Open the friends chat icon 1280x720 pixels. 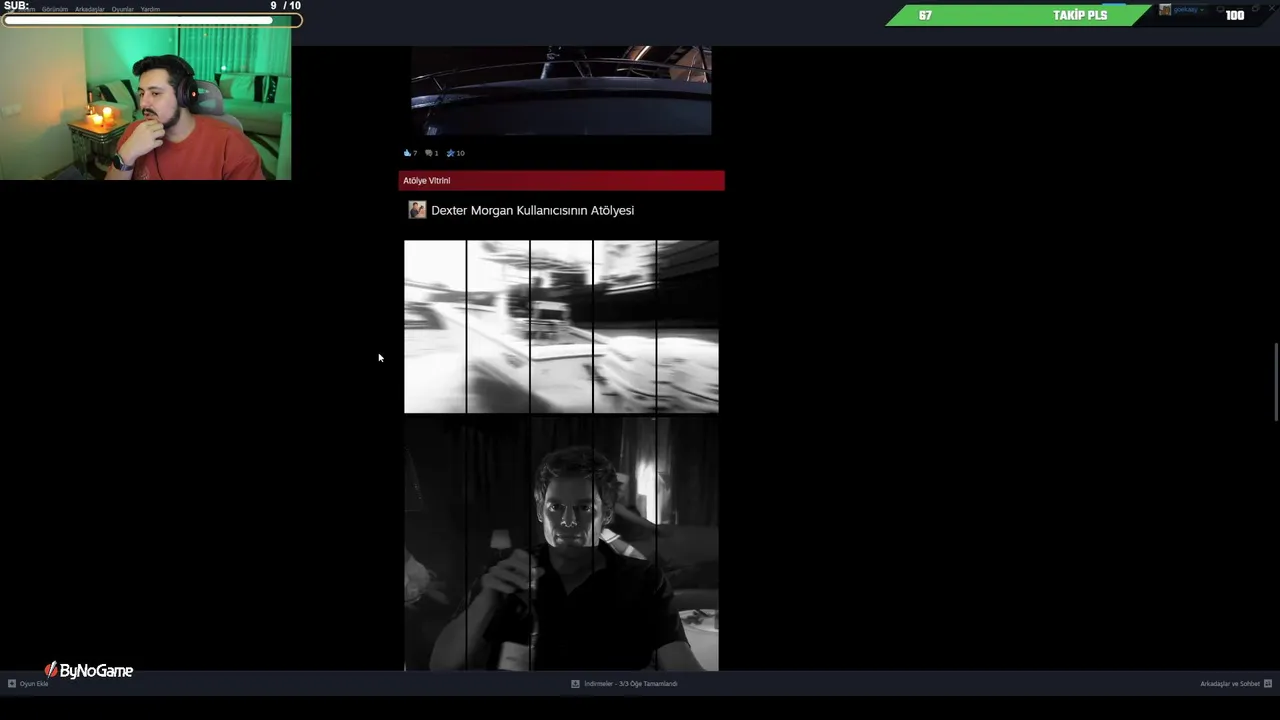1268,684
